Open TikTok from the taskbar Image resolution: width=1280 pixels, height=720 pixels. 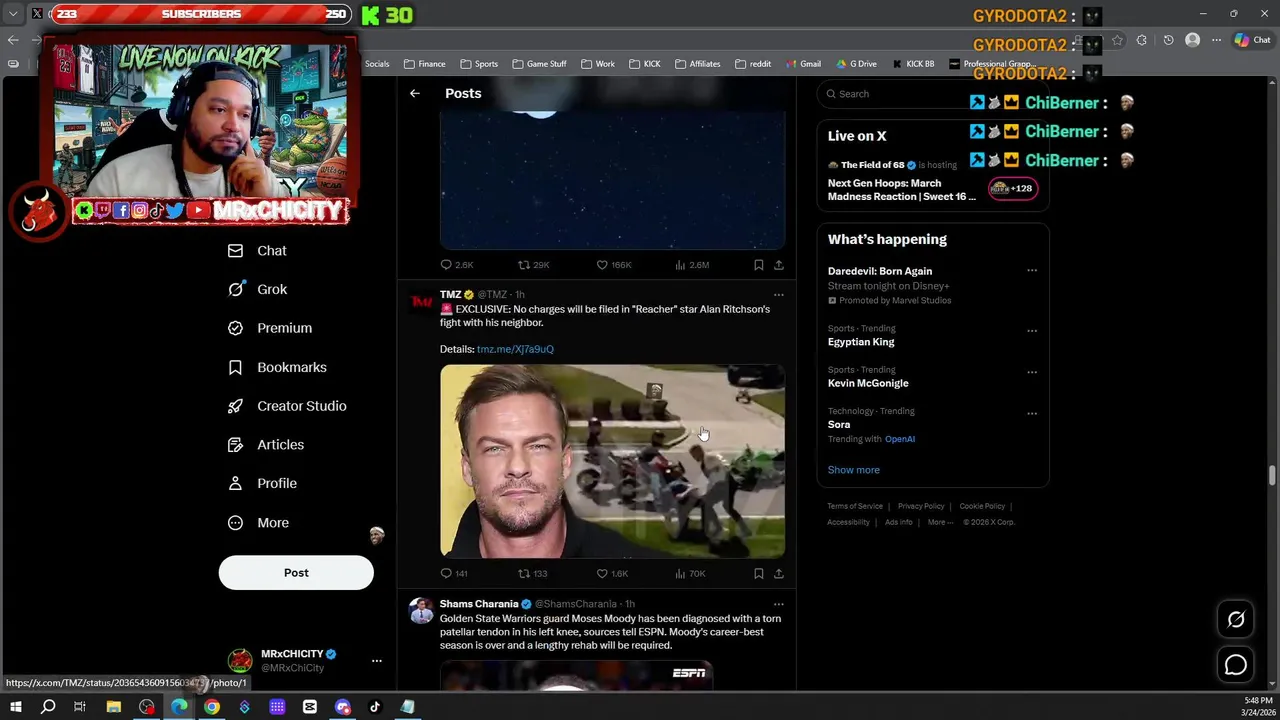(x=375, y=707)
